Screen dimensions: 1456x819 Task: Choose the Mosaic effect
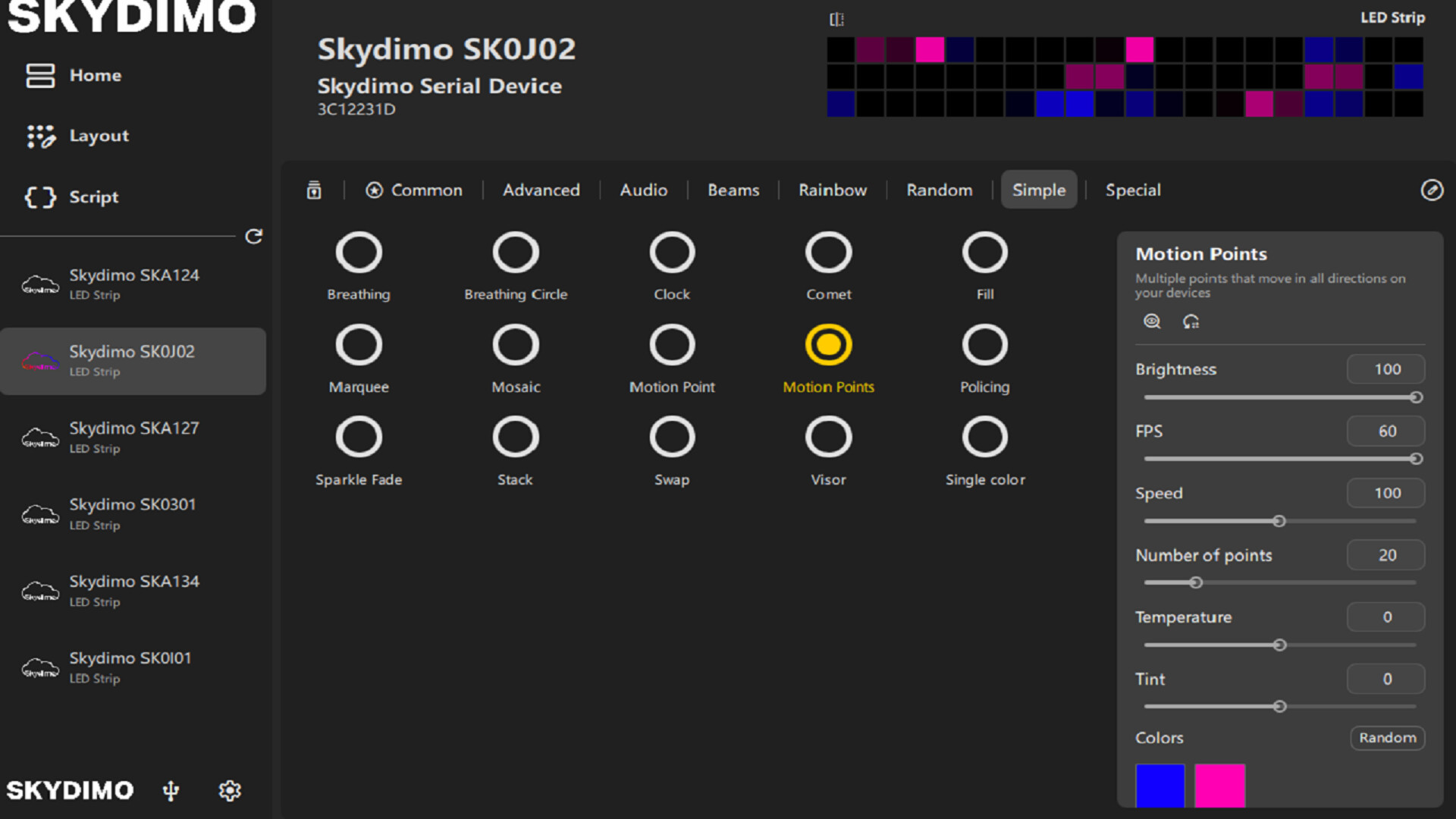(x=515, y=345)
